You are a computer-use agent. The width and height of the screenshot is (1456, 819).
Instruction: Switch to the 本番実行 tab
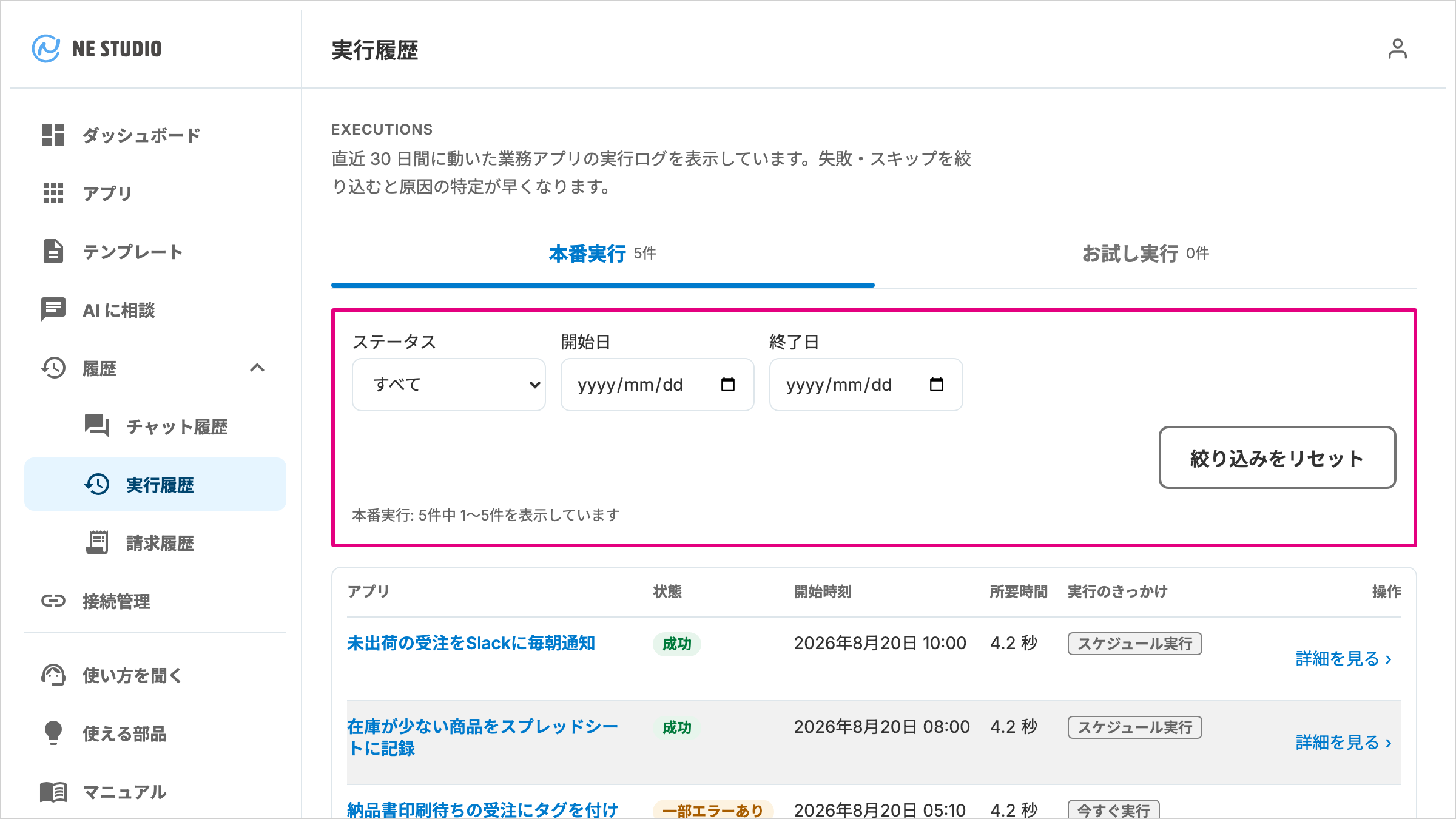coord(602,254)
